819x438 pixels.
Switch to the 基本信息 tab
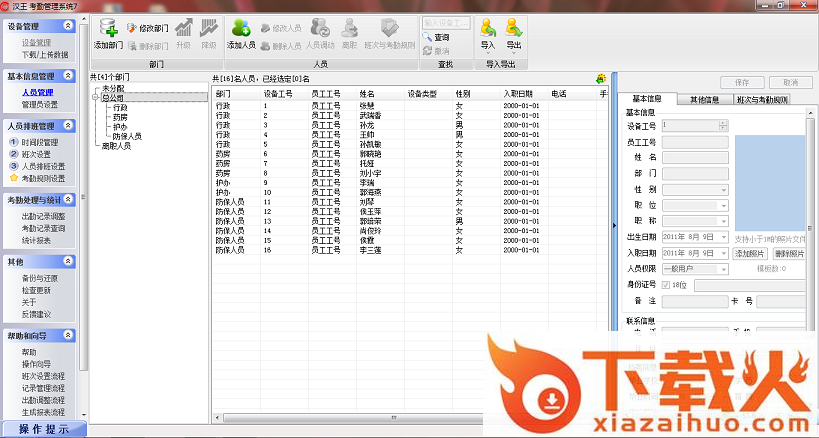(x=647, y=99)
